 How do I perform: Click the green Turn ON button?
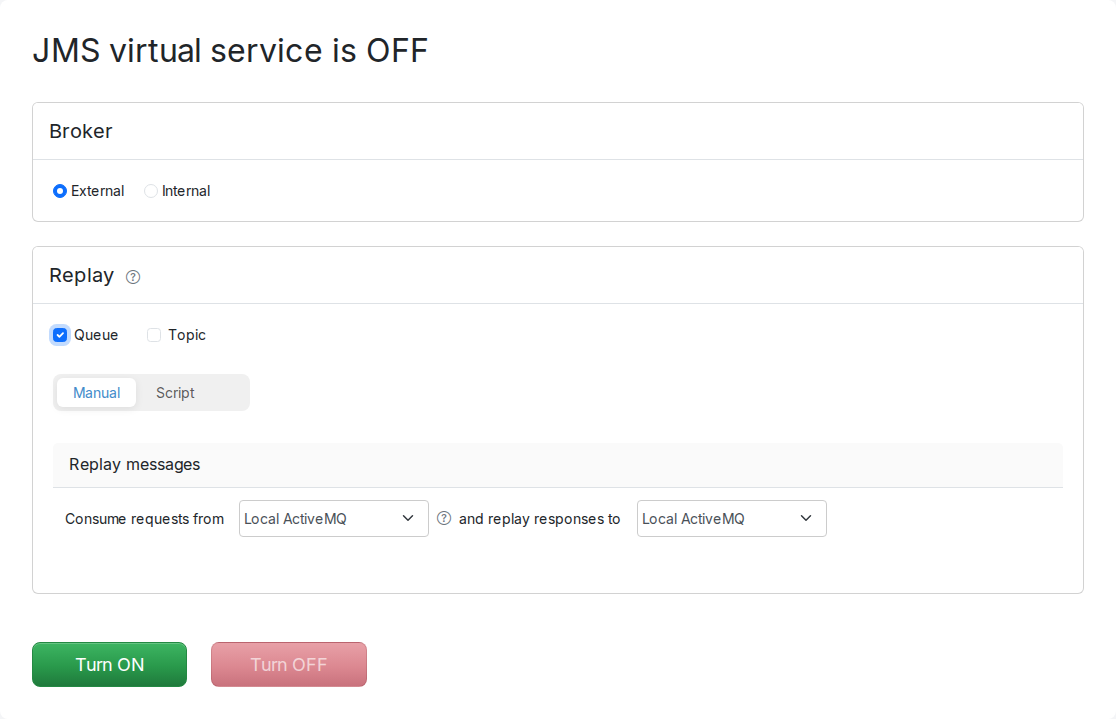point(110,664)
